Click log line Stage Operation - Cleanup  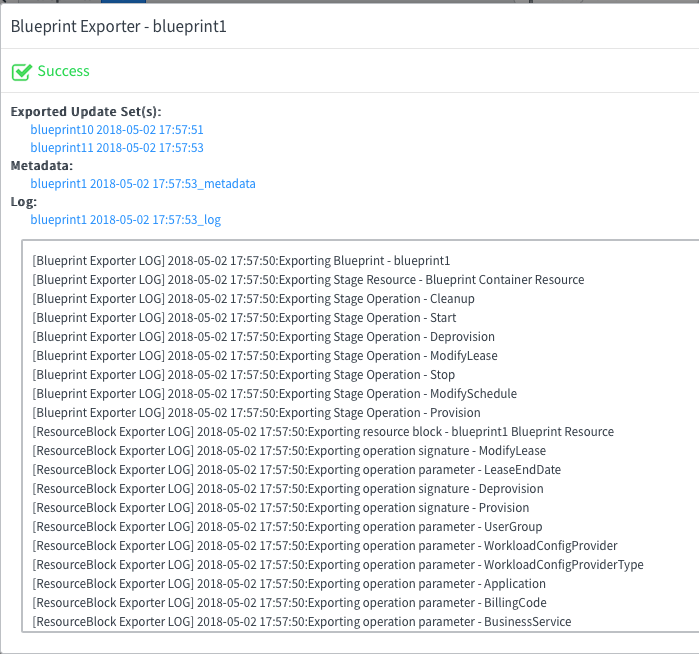click(x=253, y=299)
